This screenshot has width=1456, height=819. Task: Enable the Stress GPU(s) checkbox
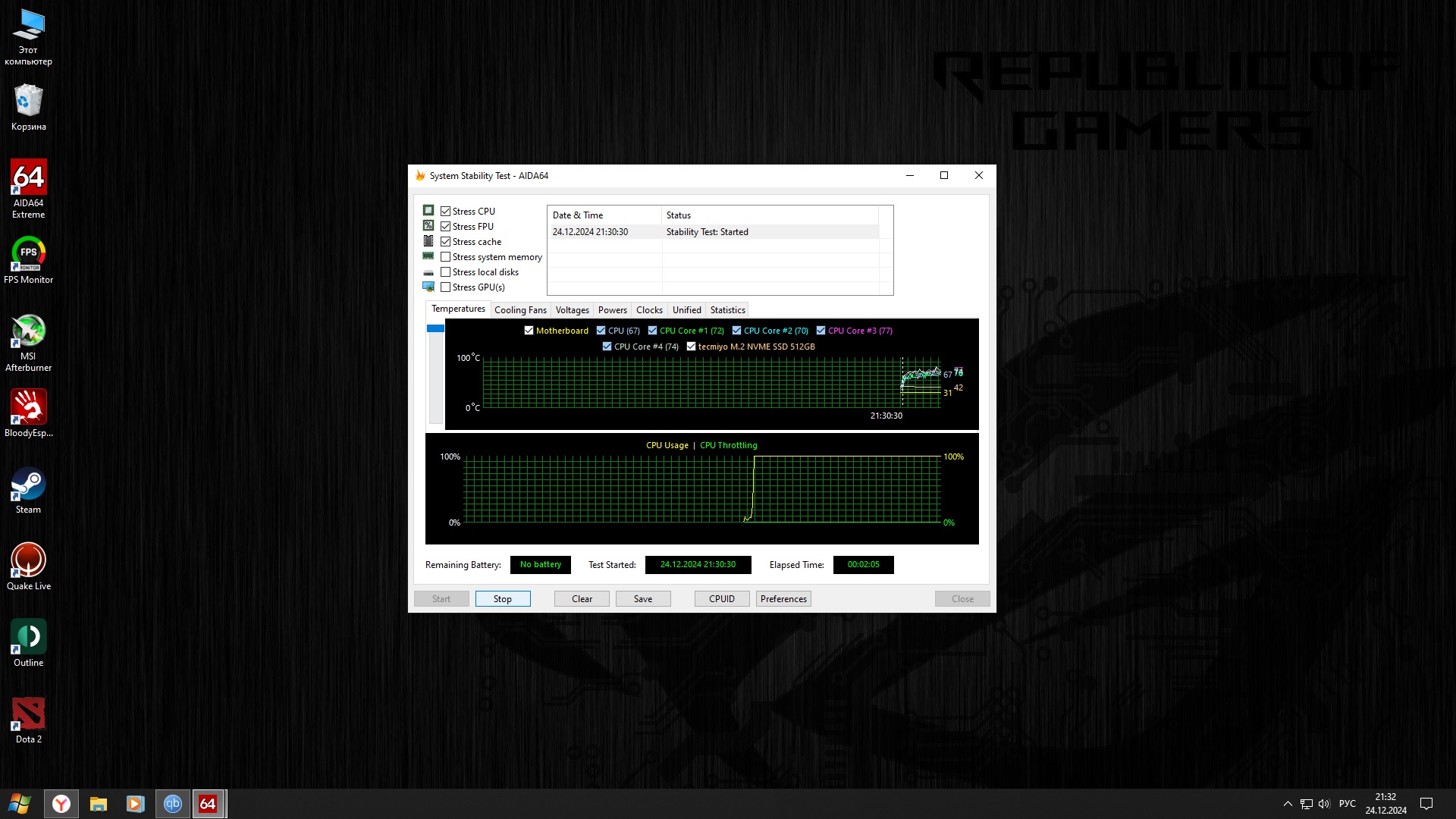pyautogui.click(x=446, y=287)
